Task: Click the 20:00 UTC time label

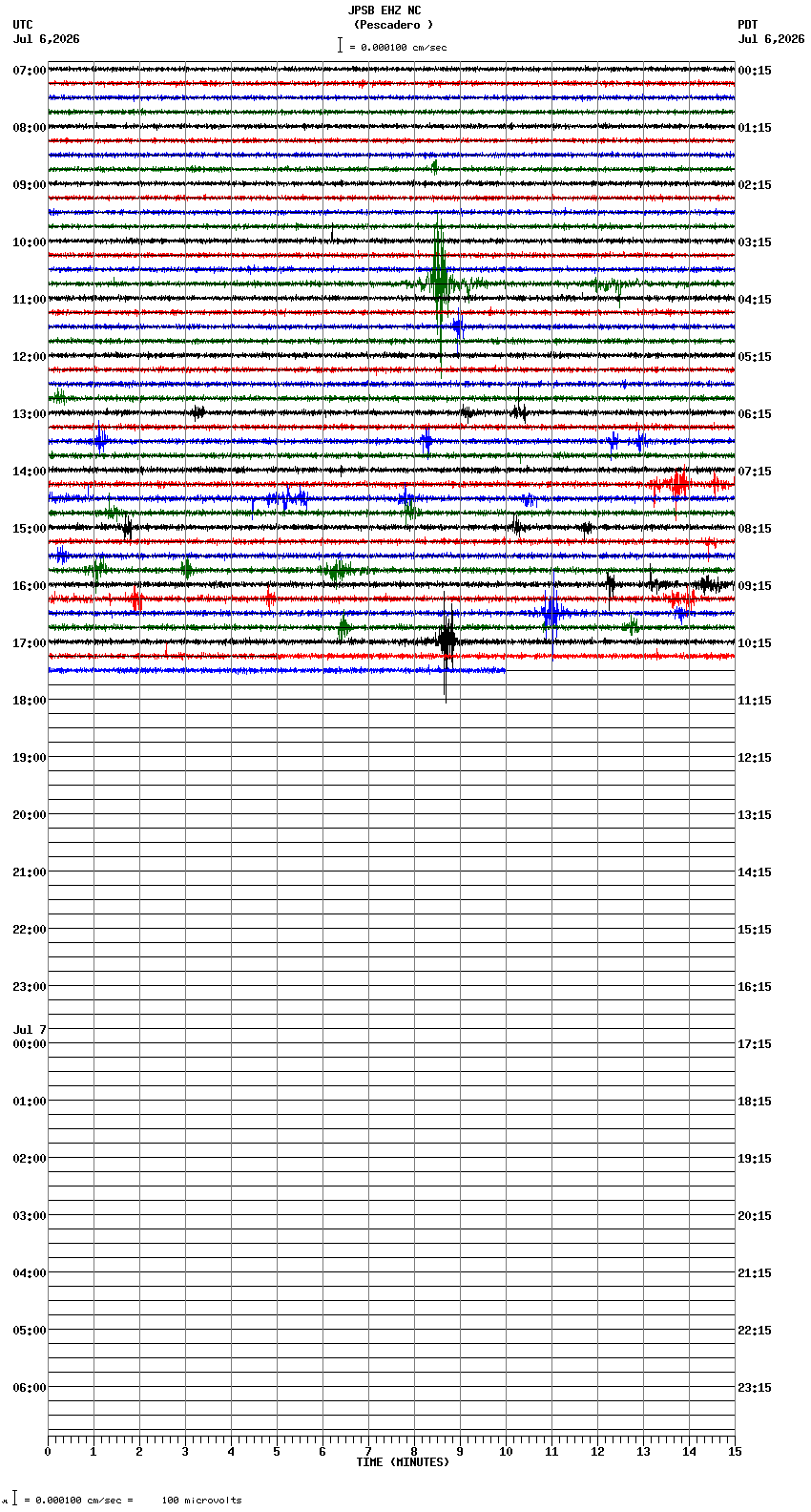Action: tap(30, 815)
